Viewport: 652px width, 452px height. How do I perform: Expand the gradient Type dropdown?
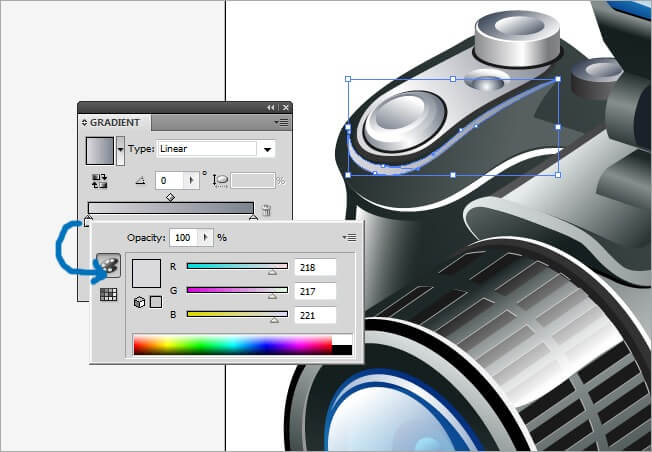(x=267, y=149)
